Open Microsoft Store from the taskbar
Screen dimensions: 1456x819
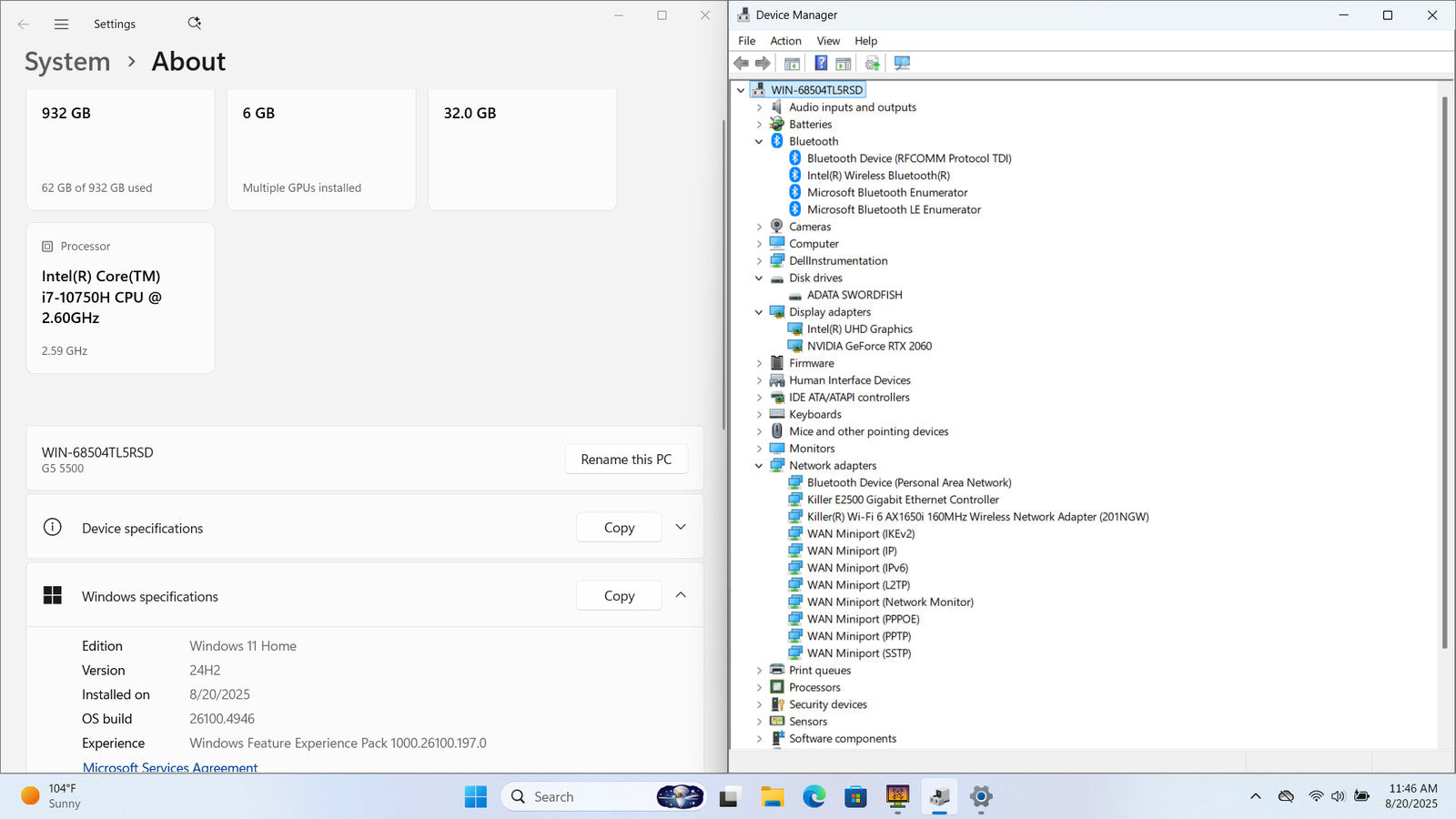855,797
